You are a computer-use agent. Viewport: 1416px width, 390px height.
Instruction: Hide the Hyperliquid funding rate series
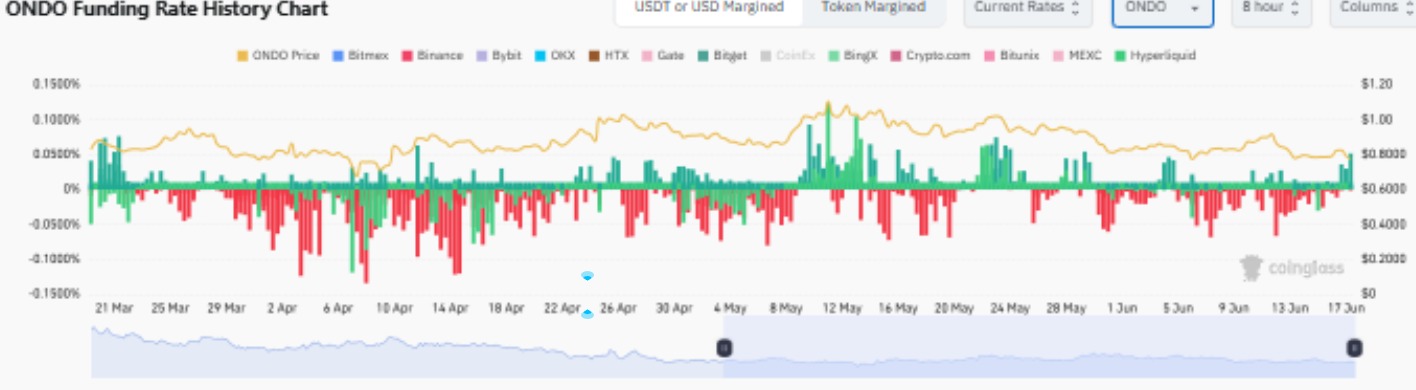tap(1154, 56)
